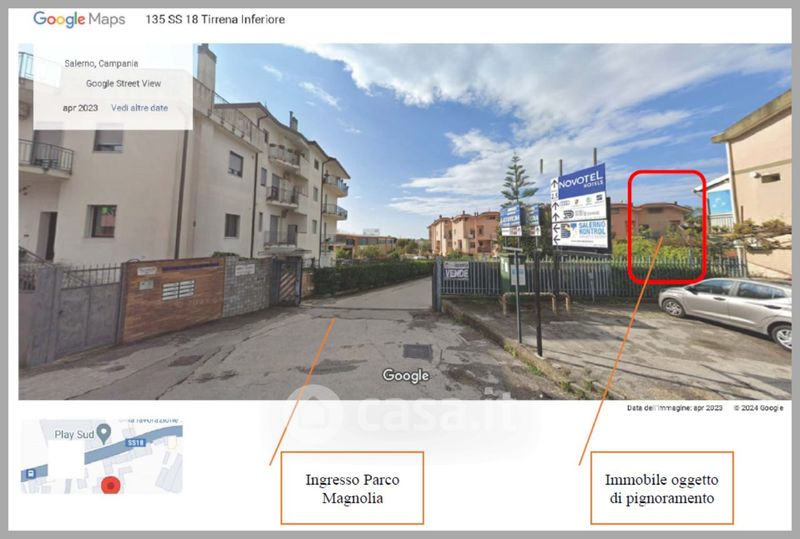800x539 pixels.
Task: Click the 'Immobile oggetto di pignoramento' label box
Action: 661,488
